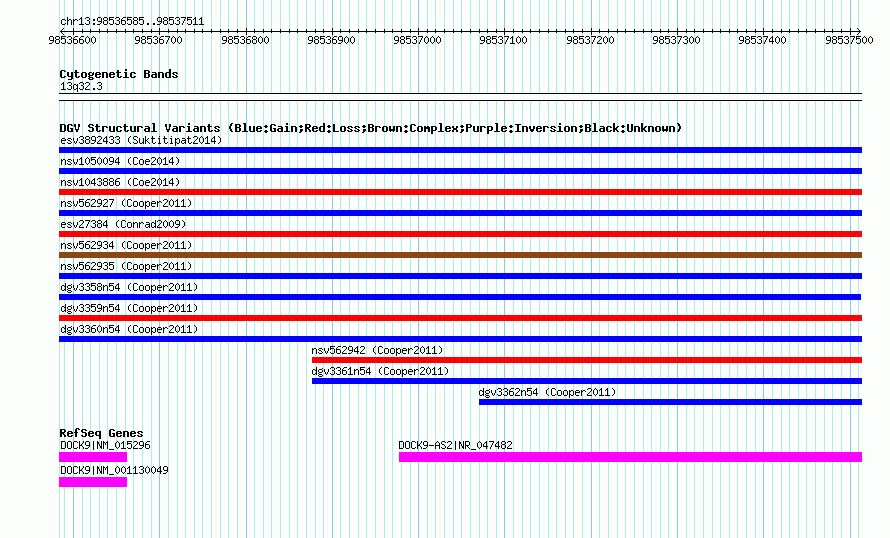Click the Cytogenetic Bands track title

[x=119, y=74]
